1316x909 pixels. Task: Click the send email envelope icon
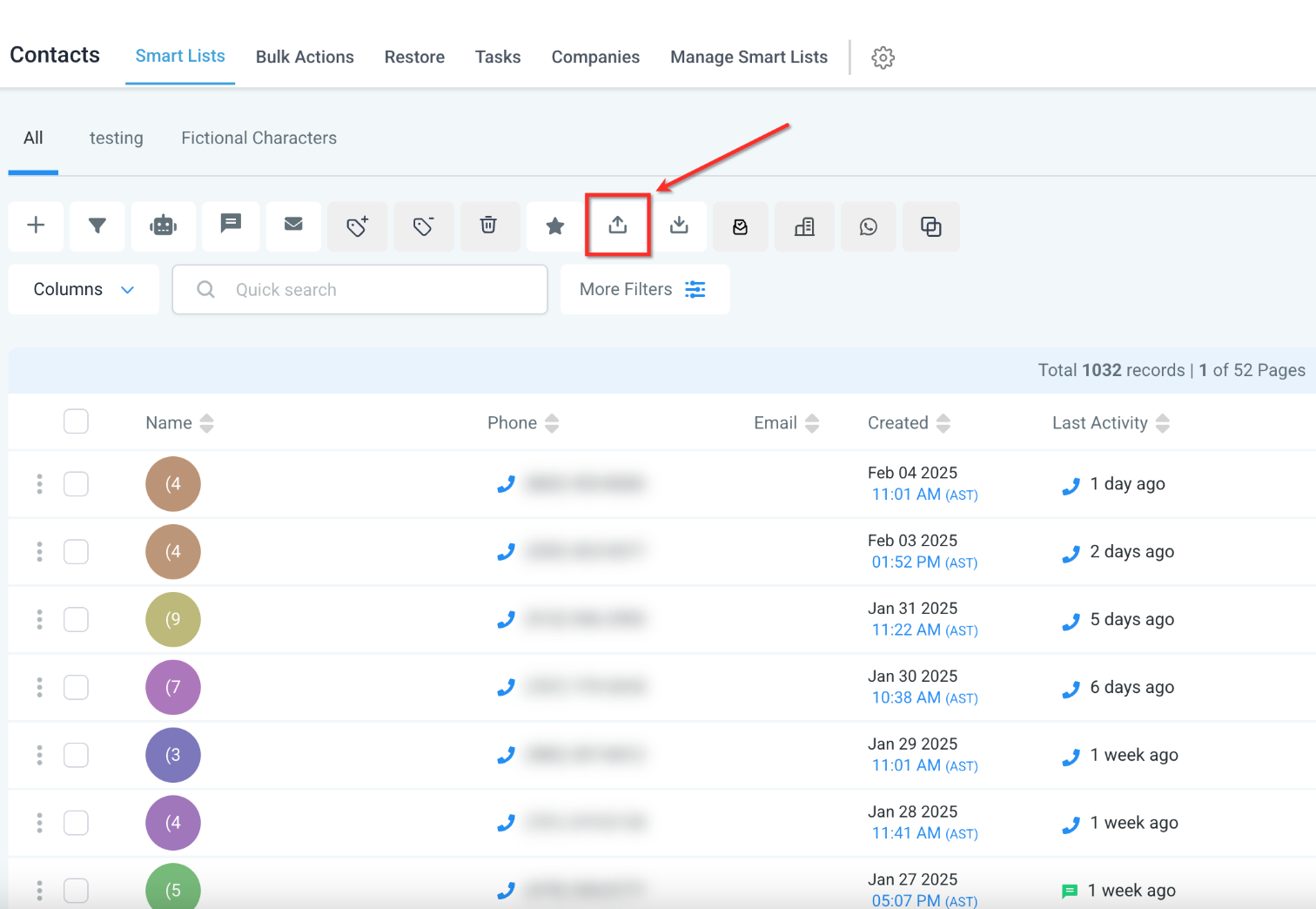[293, 226]
